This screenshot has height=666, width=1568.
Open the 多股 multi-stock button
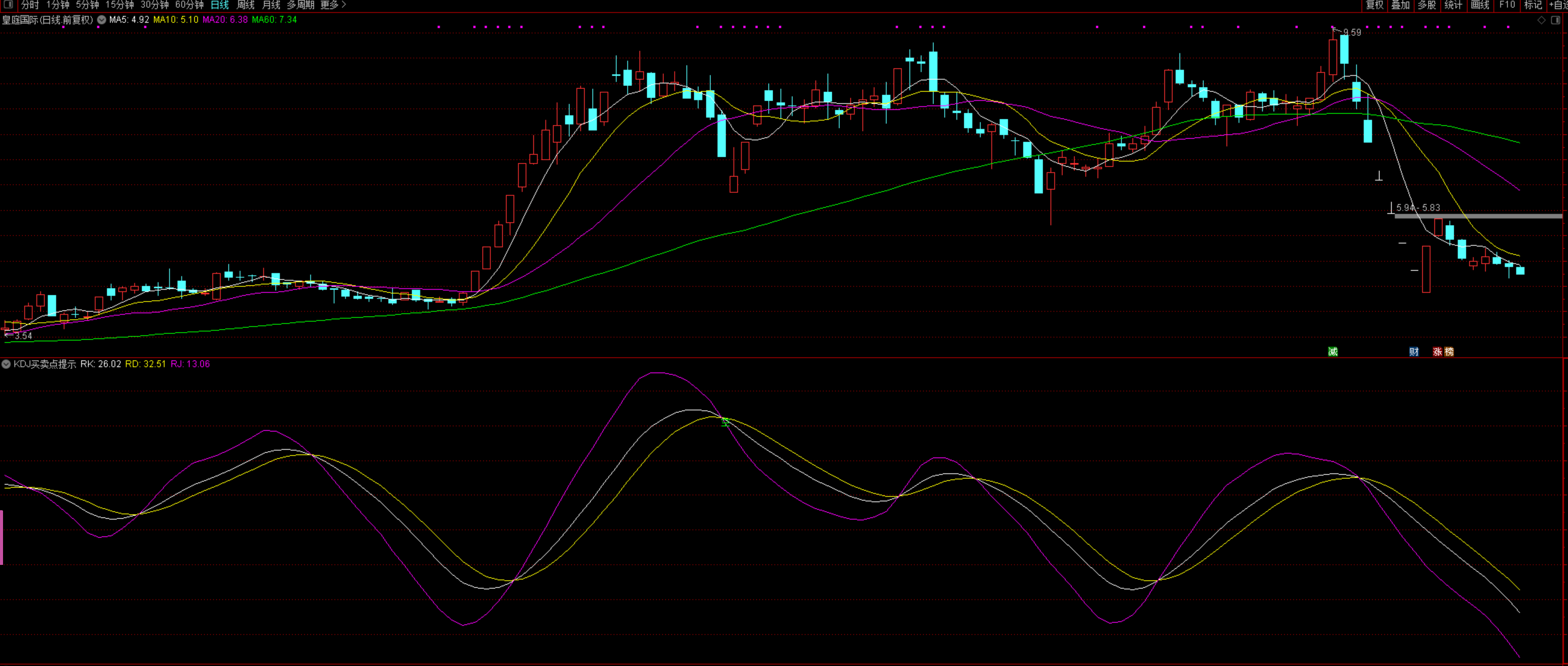tap(1427, 5)
